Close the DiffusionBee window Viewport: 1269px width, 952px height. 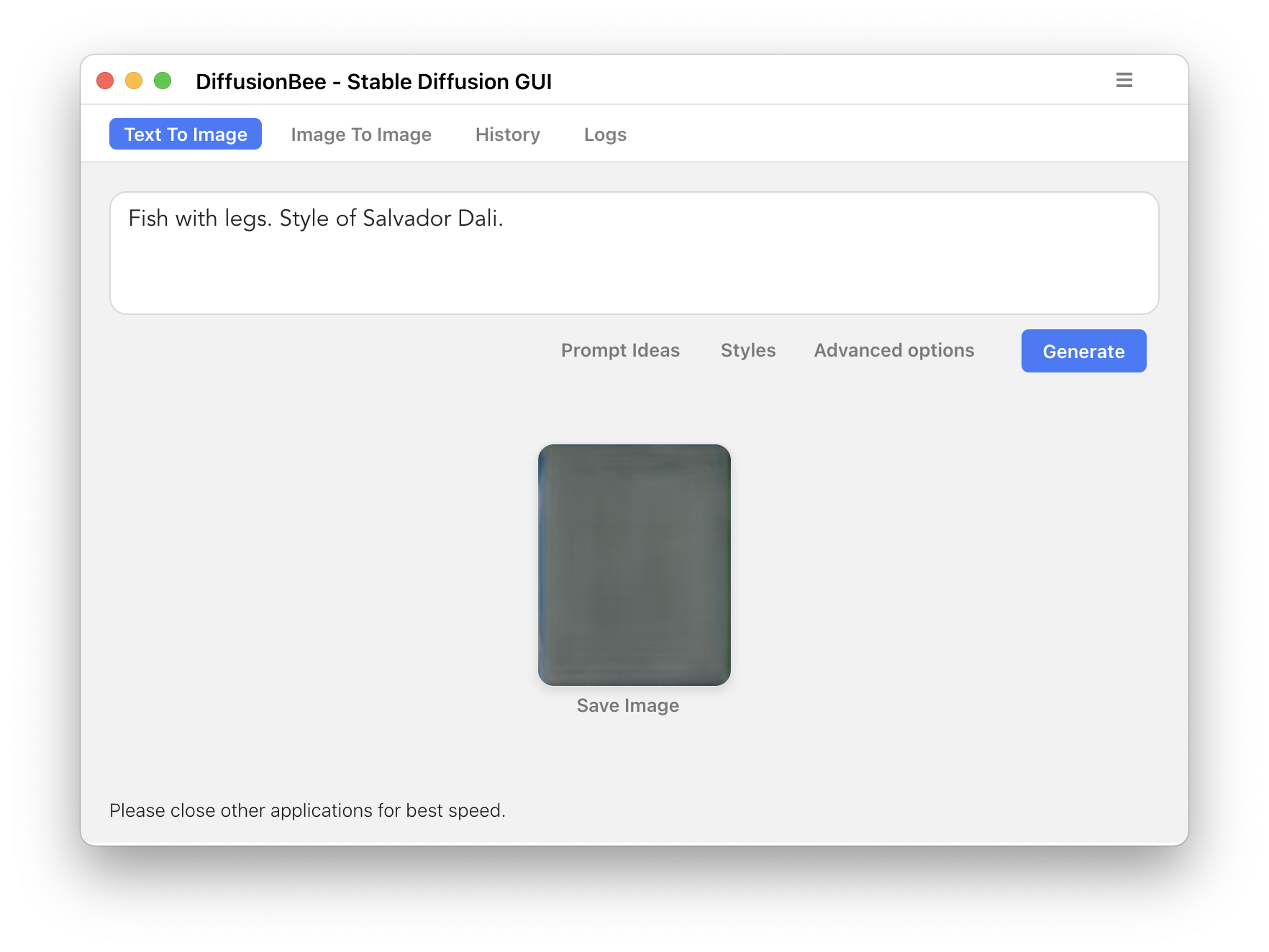point(105,81)
